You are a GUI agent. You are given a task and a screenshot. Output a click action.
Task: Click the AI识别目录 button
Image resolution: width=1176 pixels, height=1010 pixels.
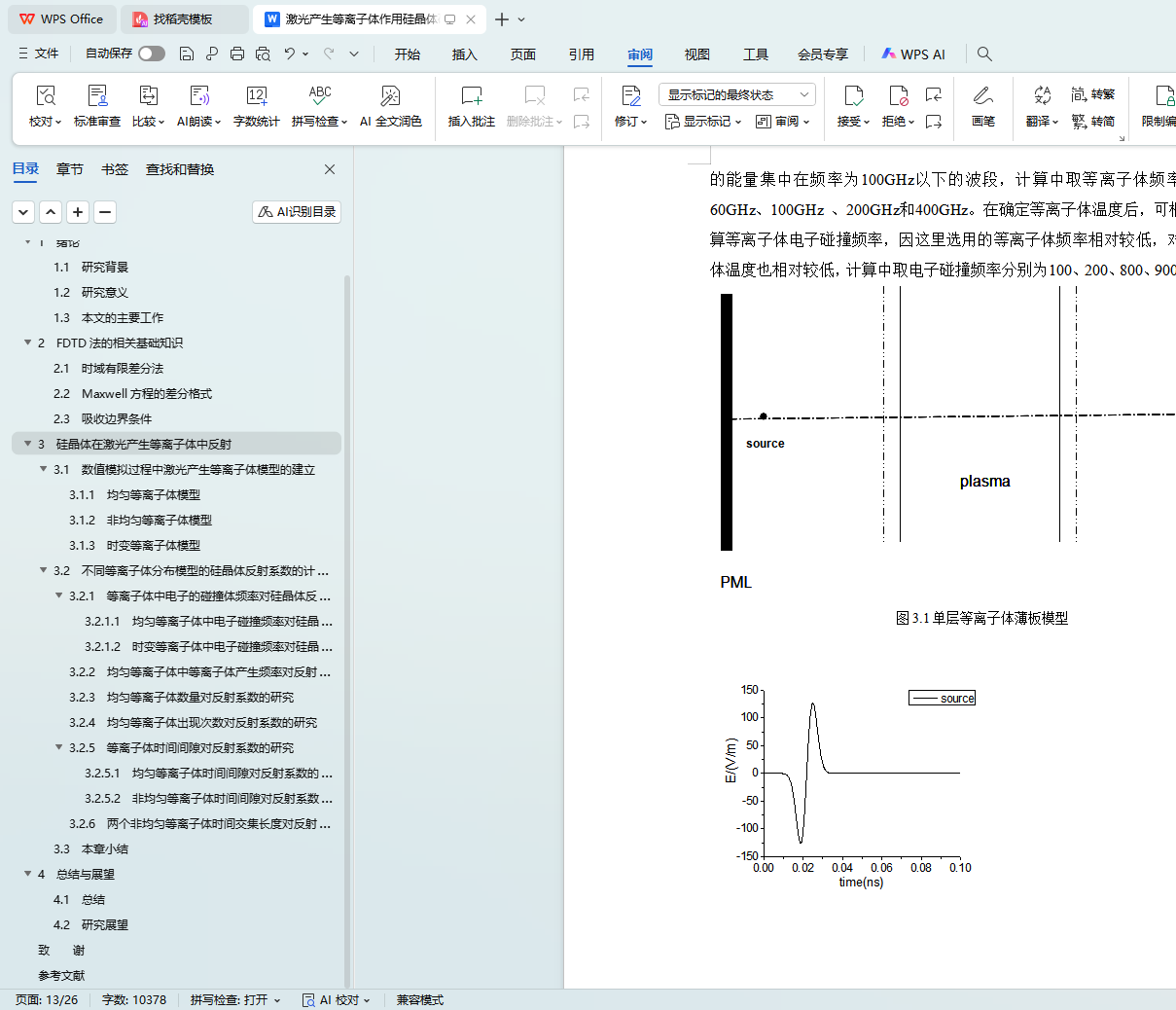[x=297, y=211]
